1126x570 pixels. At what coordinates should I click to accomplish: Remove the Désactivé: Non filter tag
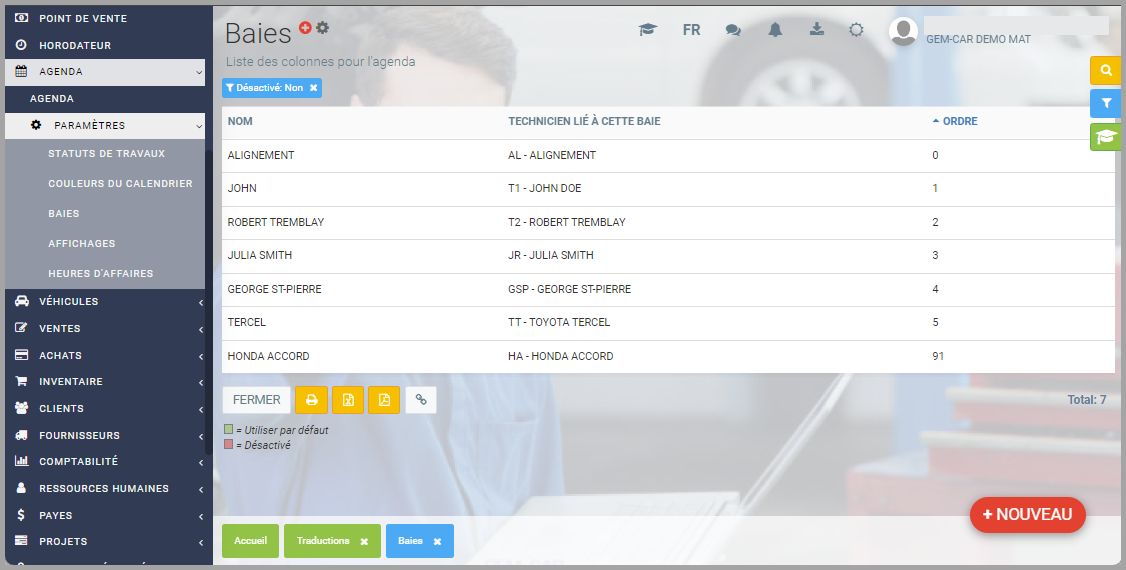tap(313, 88)
